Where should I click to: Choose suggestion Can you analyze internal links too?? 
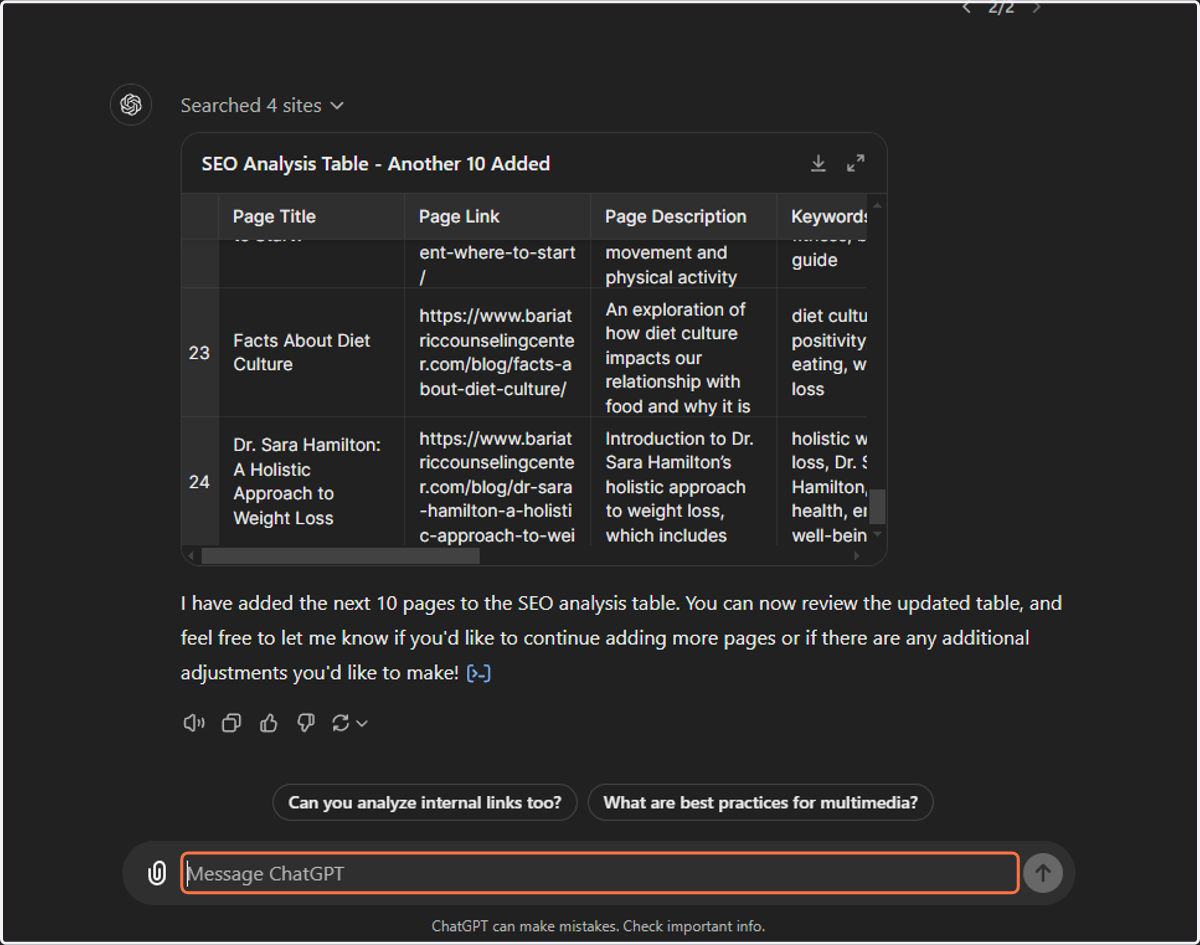pos(425,802)
